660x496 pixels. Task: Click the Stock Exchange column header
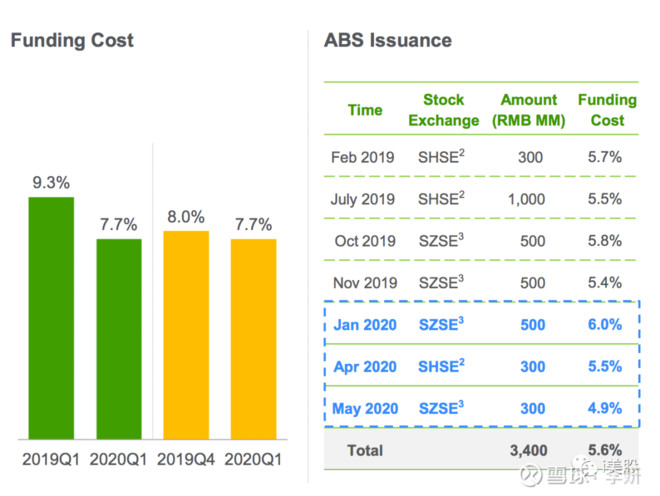(x=444, y=110)
